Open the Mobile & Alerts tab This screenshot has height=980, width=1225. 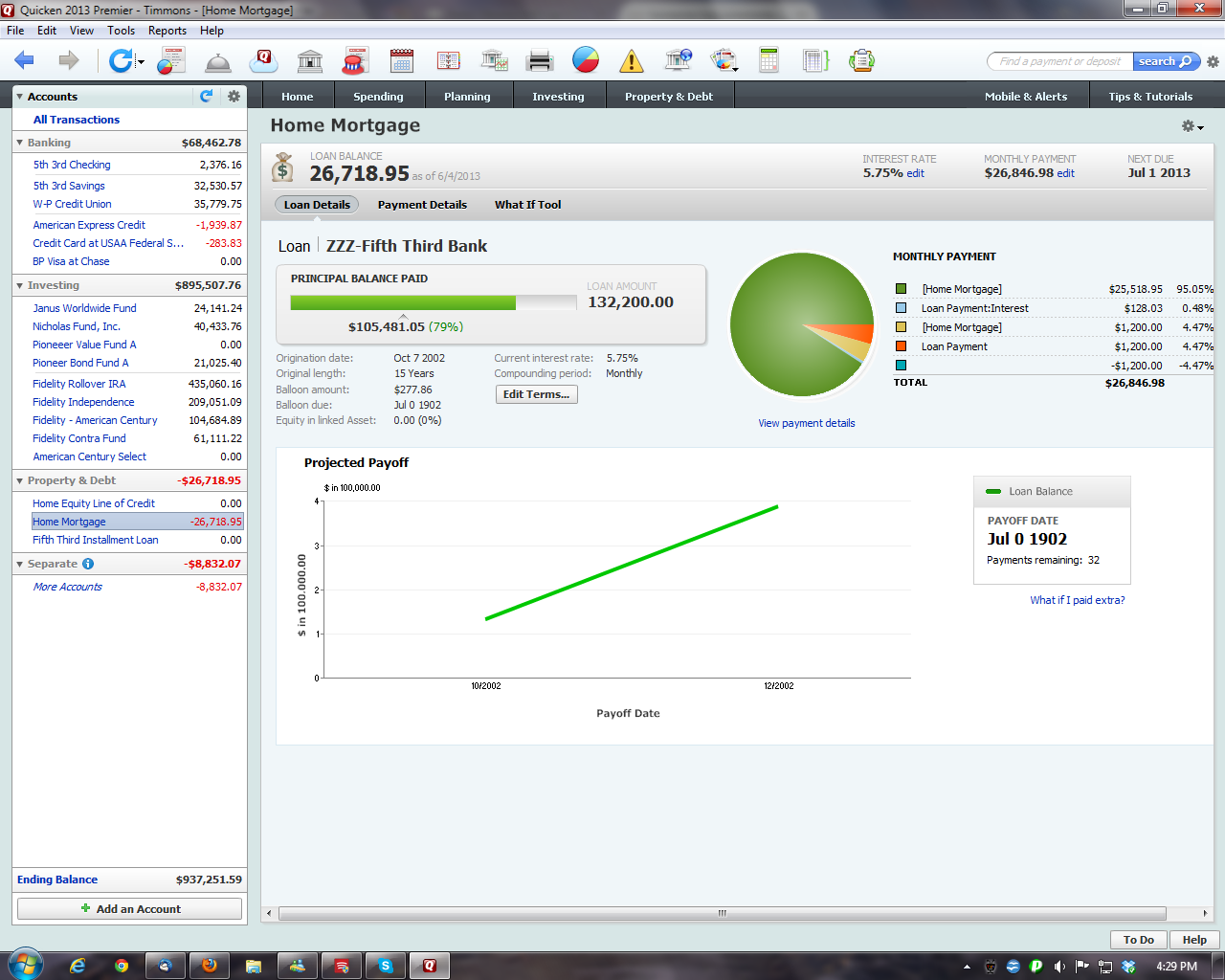tap(1026, 96)
